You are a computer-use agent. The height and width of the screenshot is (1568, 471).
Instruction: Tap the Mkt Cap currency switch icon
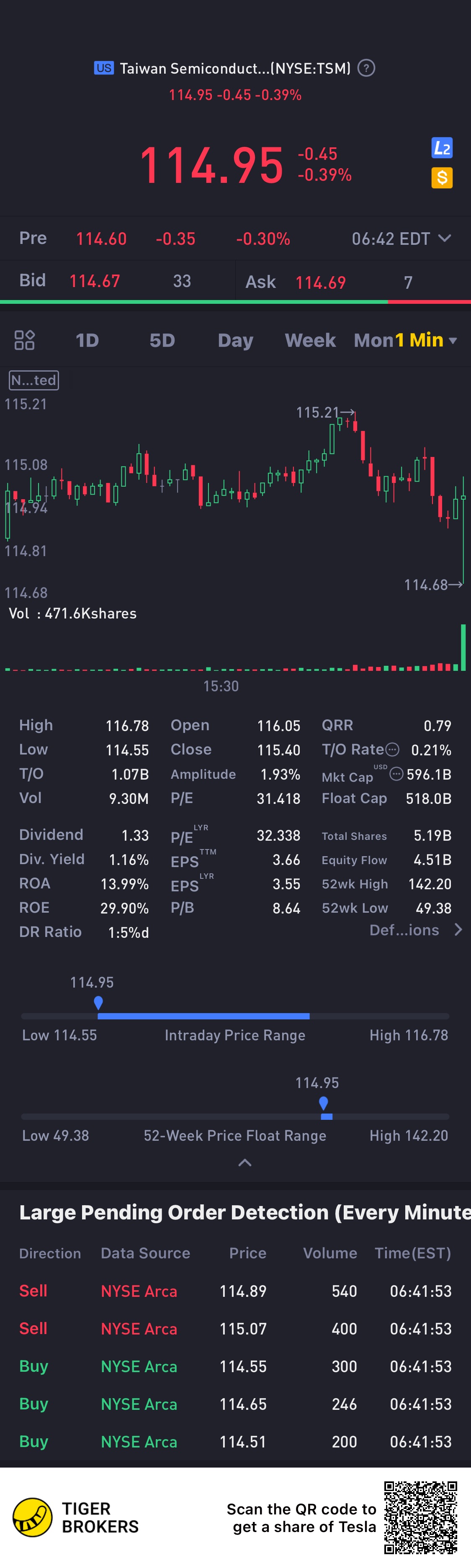coord(396,774)
